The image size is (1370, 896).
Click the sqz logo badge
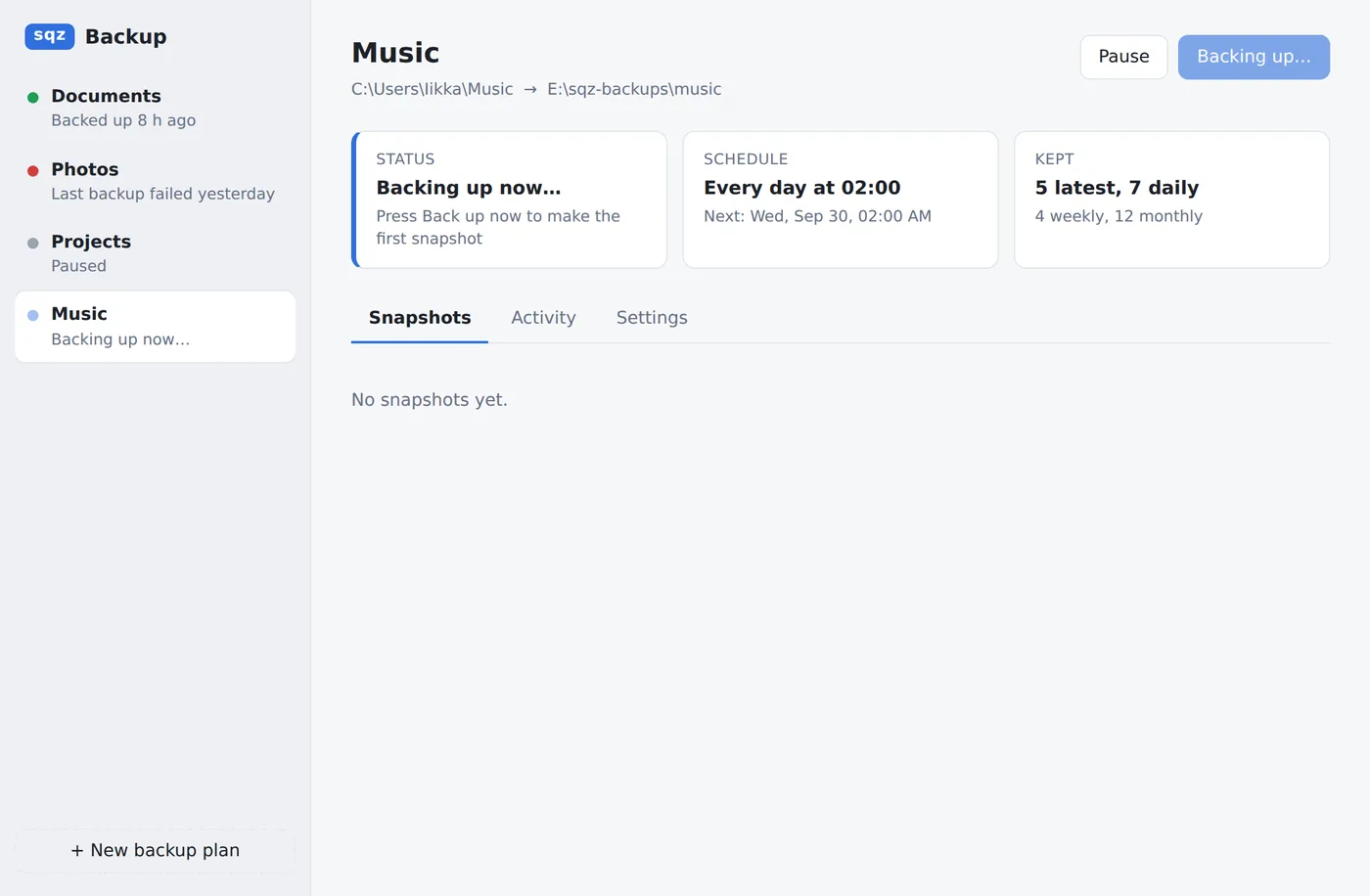50,36
